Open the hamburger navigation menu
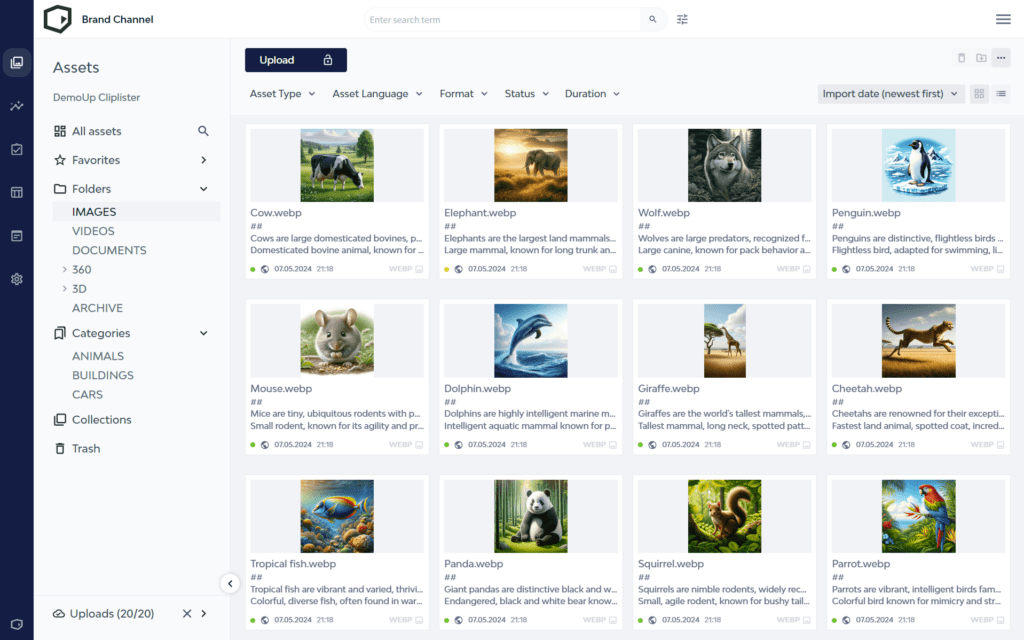Screen dimensions: 1024x640 1003,18
